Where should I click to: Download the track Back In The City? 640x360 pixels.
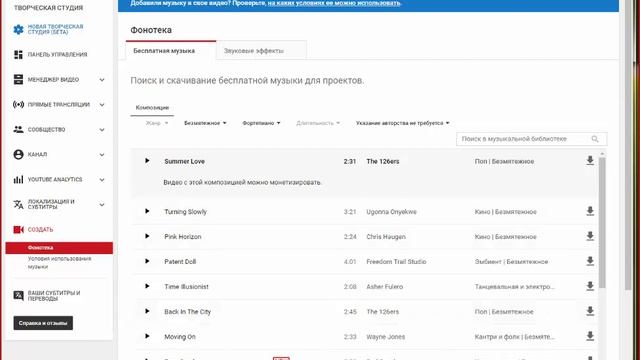[590, 311]
